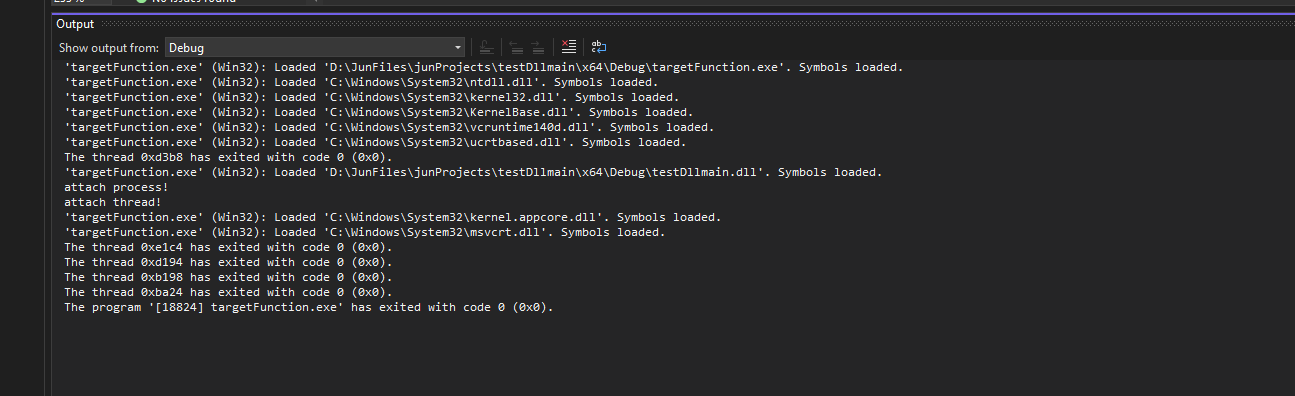1295x396 pixels.
Task: Click the testDllmain.dll loaded line
Action: pos(473,172)
